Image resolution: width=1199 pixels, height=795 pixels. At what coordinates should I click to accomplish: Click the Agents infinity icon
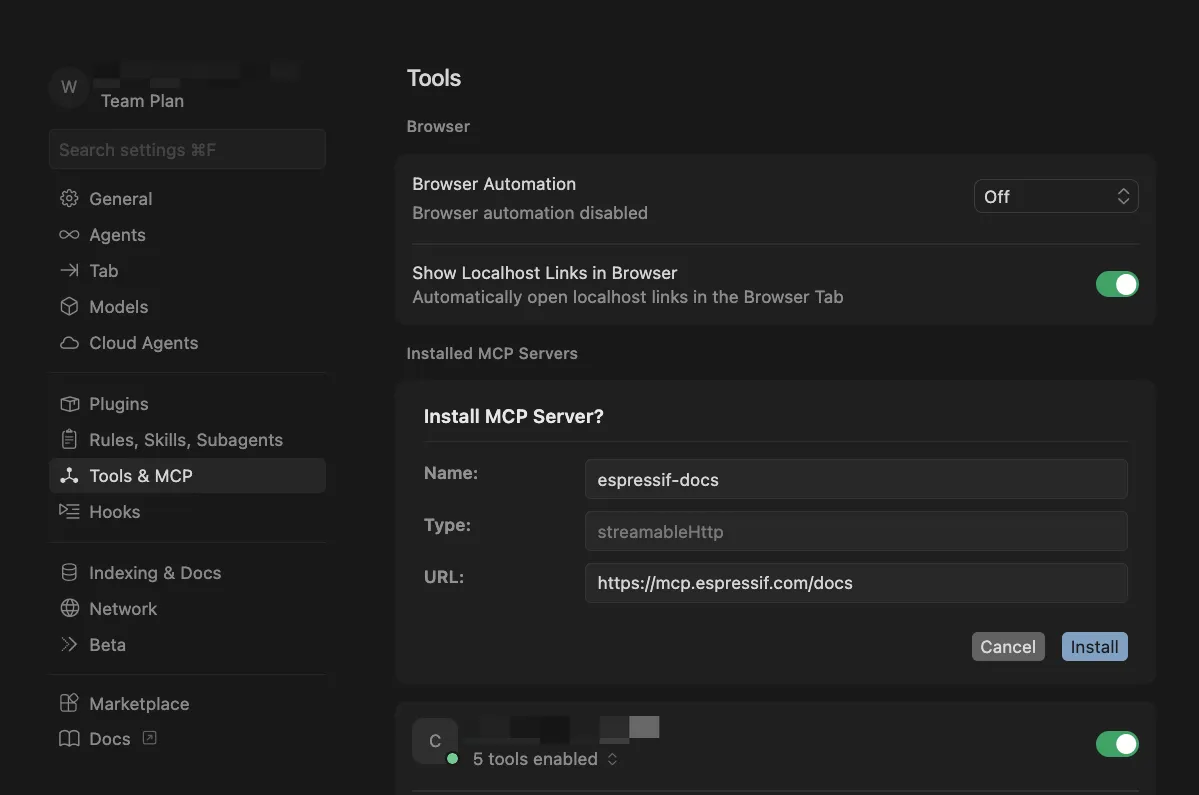click(69, 235)
